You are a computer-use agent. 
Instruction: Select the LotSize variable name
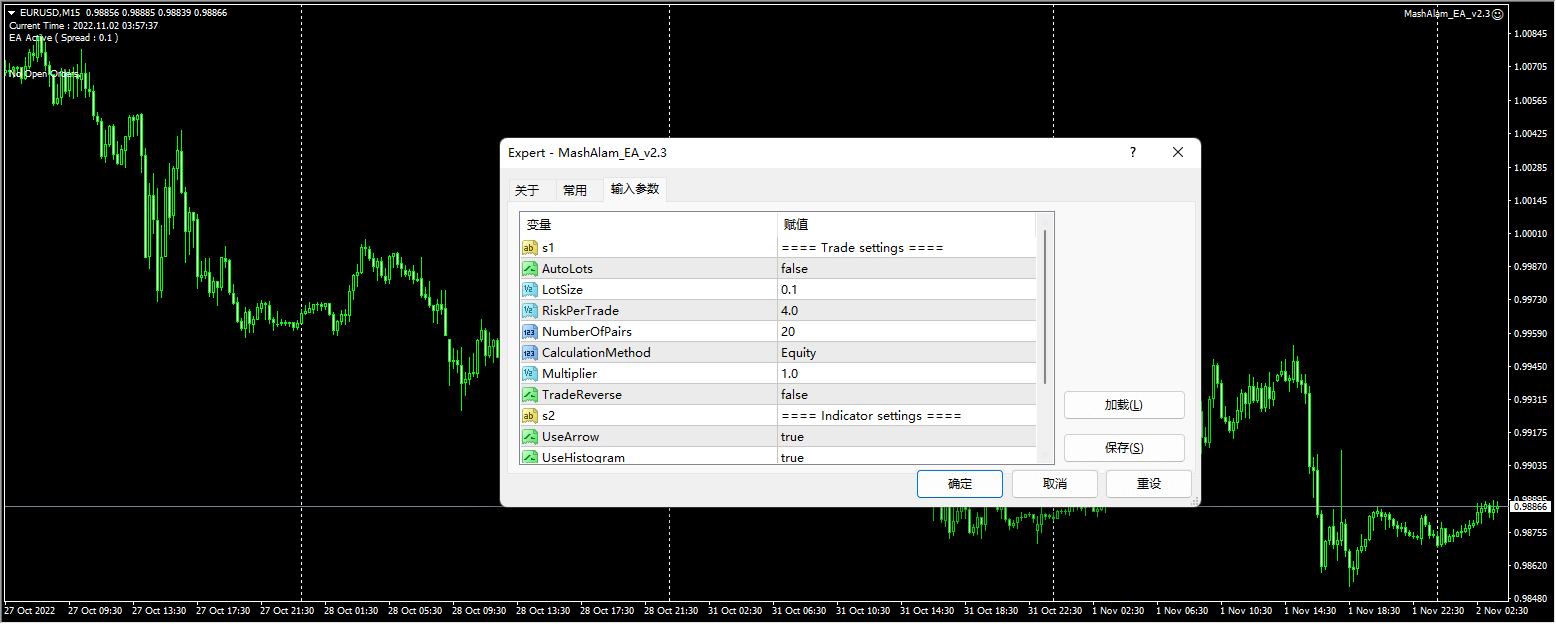(562, 290)
